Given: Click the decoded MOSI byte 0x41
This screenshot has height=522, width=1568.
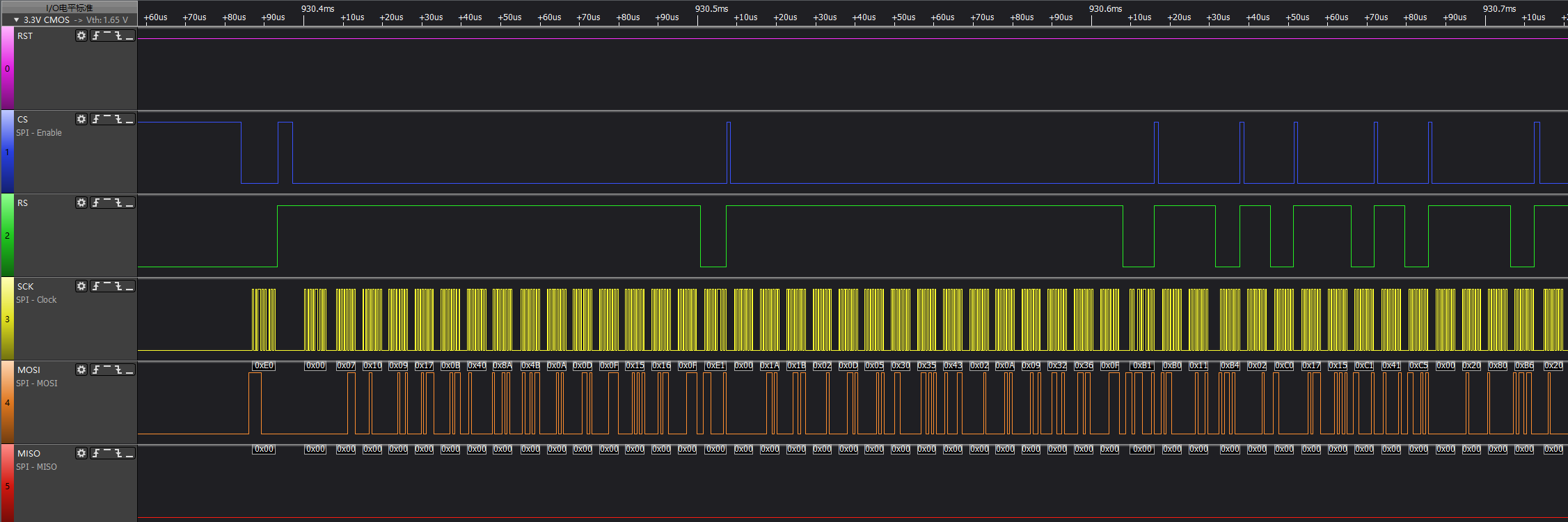Looking at the screenshot, I should click(x=1391, y=365).
